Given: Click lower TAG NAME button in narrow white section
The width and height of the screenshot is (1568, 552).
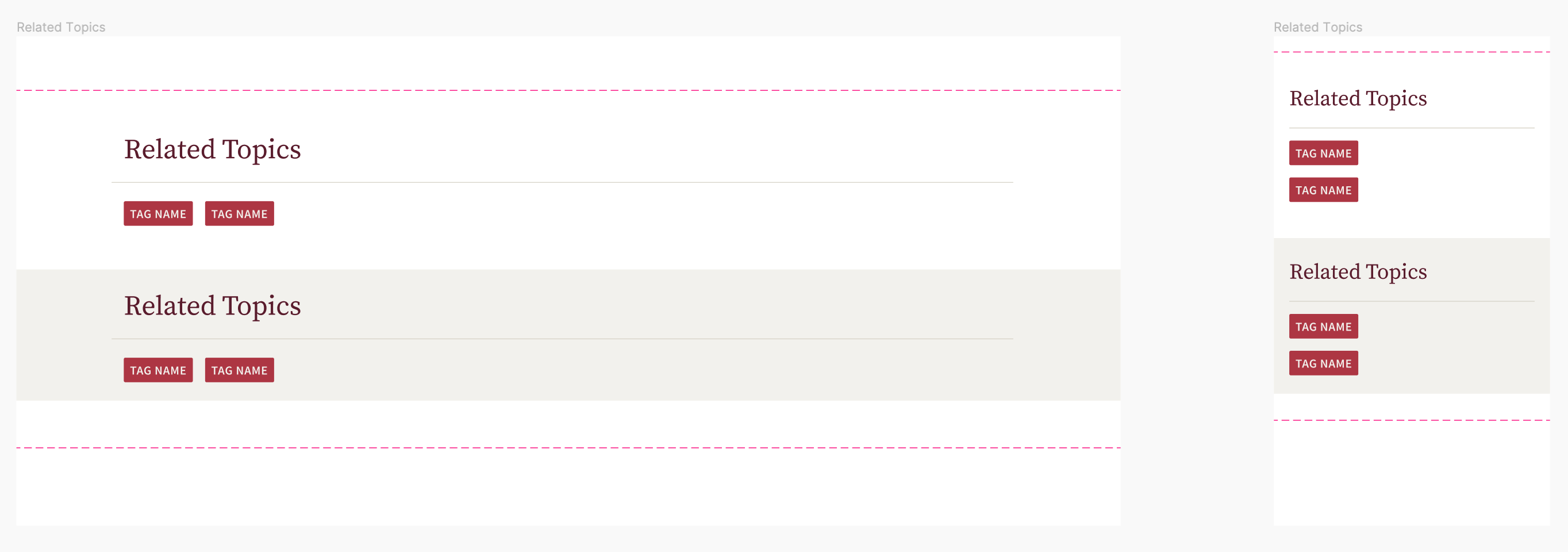Looking at the screenshot, I should [x=1323, y=190].
